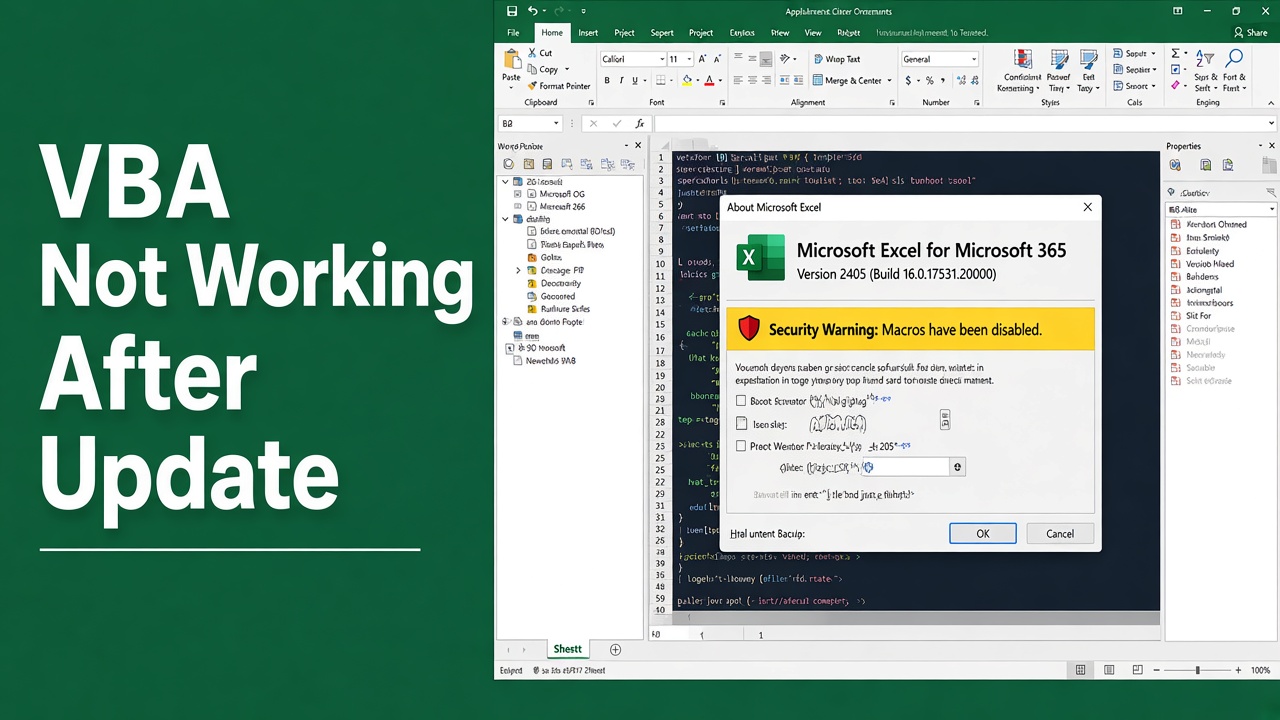Click the Orientation angled text icon
The width and height of the screenshot is (1280, 720).
tap(786, 59)
